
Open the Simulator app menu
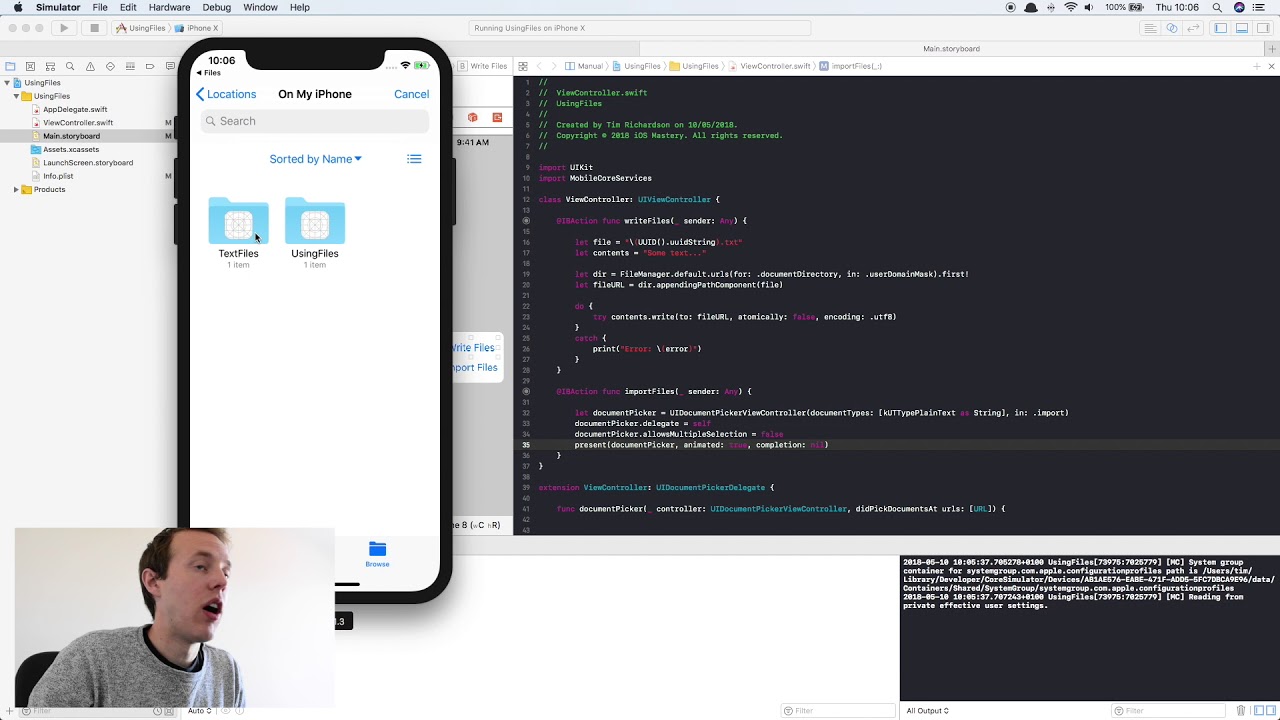[58, 7]
